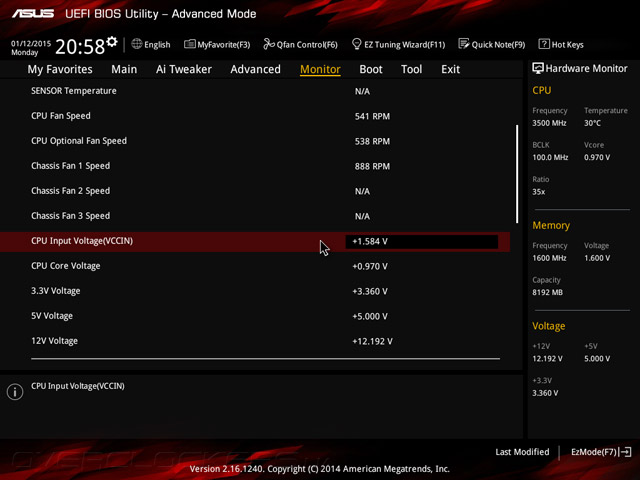Click the +12.192 V value

tap(372, 341)
